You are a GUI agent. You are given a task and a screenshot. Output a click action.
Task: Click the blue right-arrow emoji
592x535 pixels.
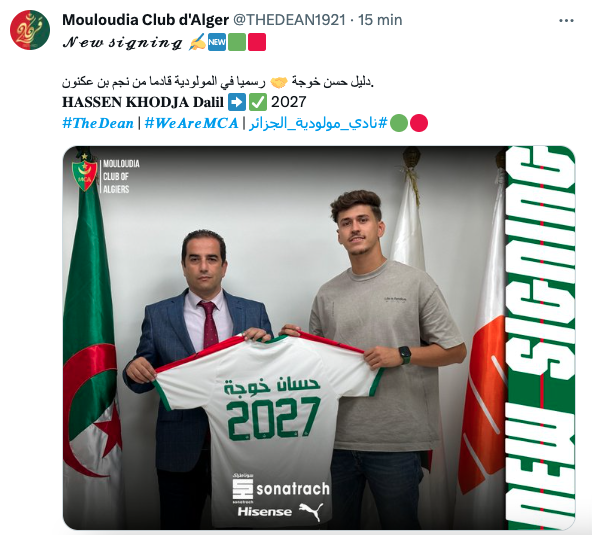click(237, 102)
